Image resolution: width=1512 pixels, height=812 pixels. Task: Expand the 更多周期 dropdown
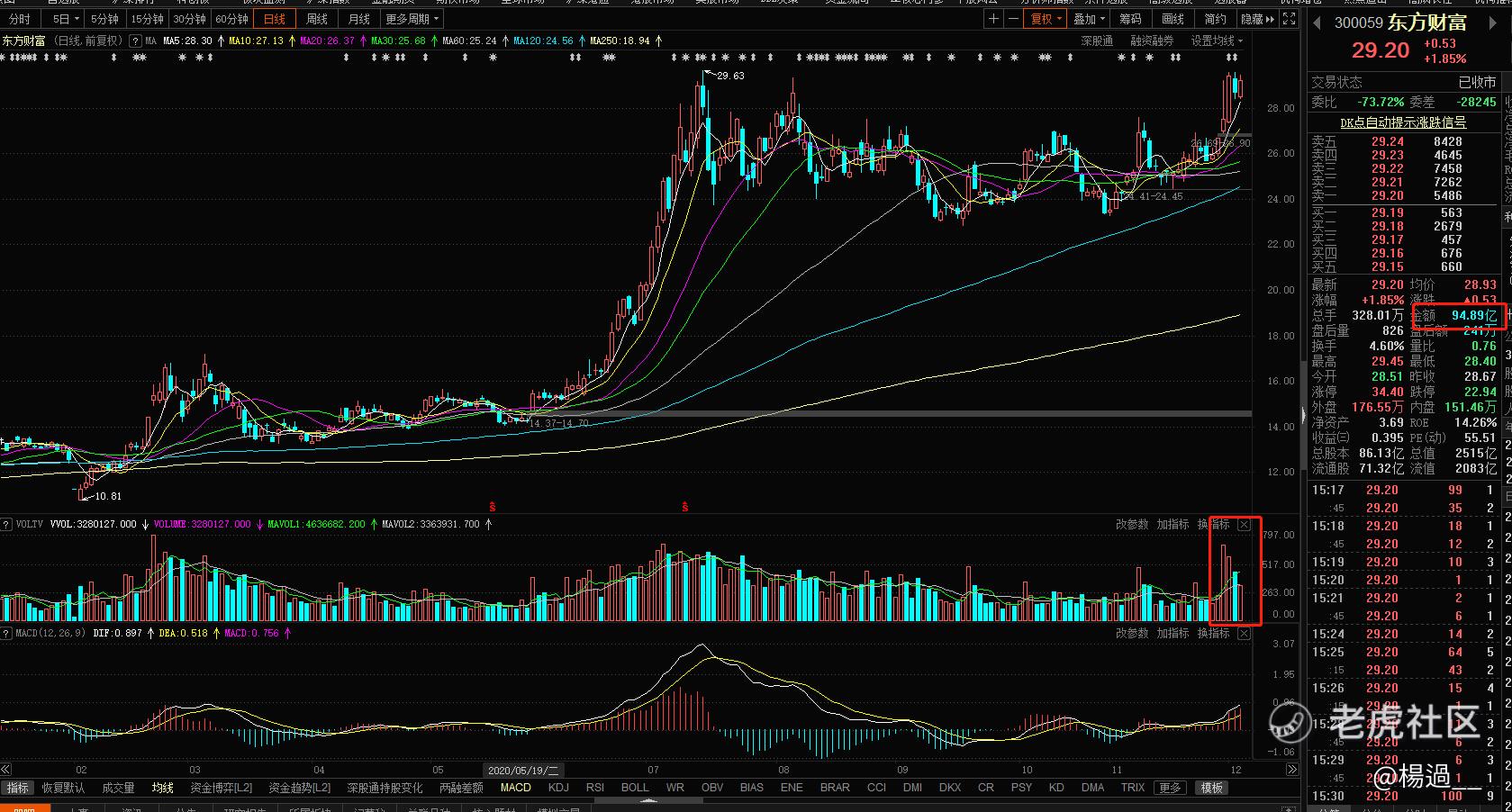pos(412,19)
